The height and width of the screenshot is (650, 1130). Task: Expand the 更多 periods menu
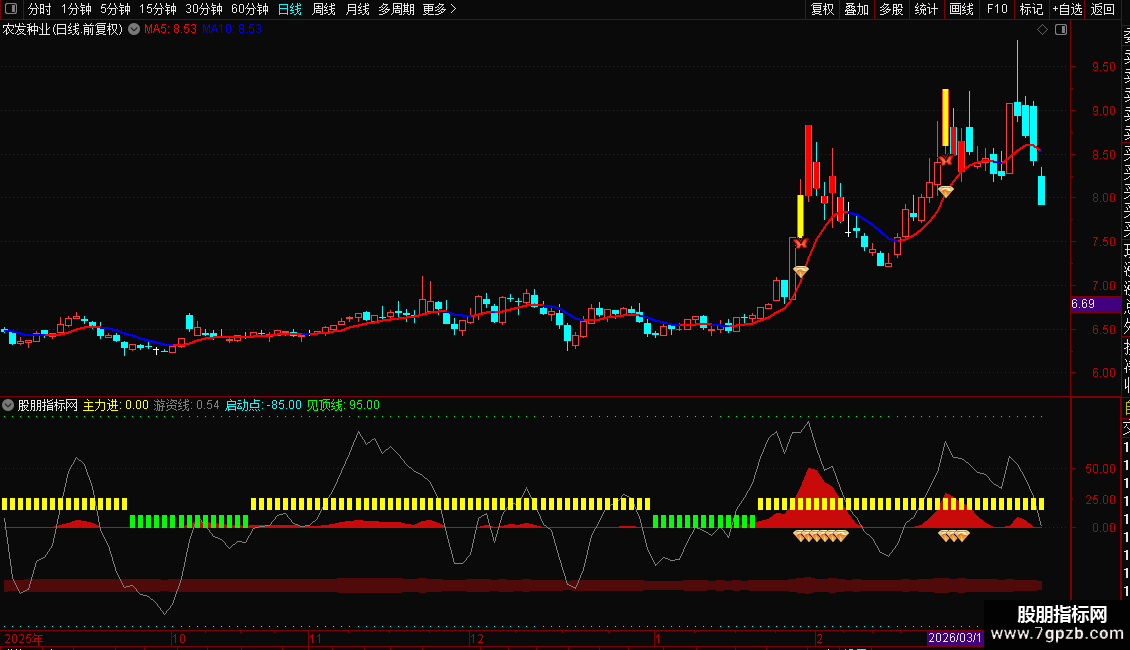[439, 9]
